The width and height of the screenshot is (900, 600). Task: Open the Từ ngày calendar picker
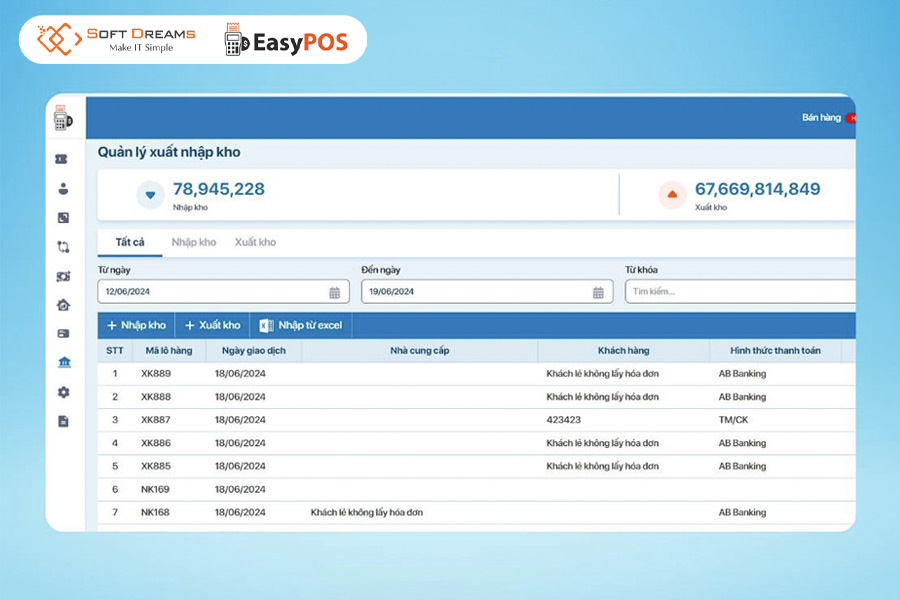coord(337,291)
